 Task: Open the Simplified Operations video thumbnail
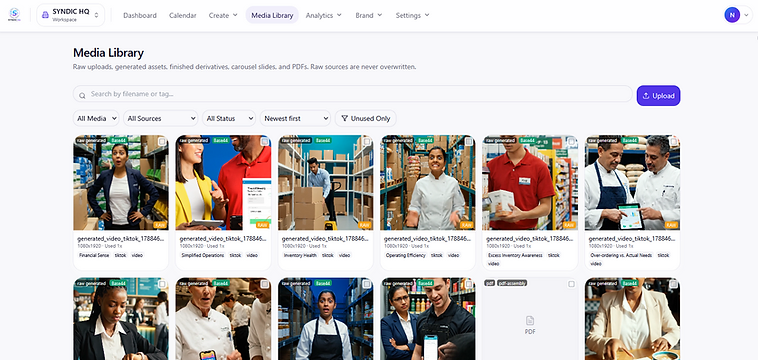click(x=223, y=183)
